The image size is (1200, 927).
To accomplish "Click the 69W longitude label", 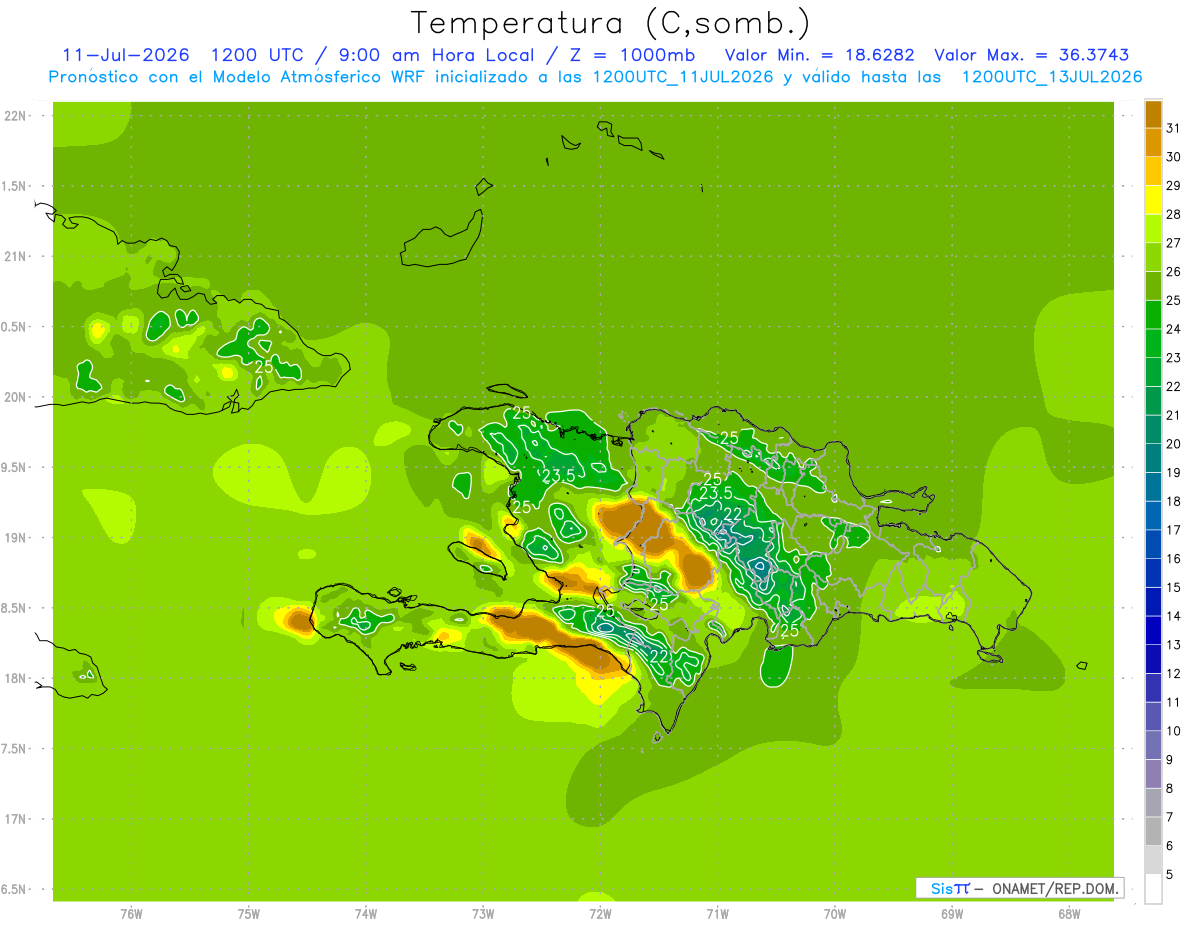I will tap(952, 913).
